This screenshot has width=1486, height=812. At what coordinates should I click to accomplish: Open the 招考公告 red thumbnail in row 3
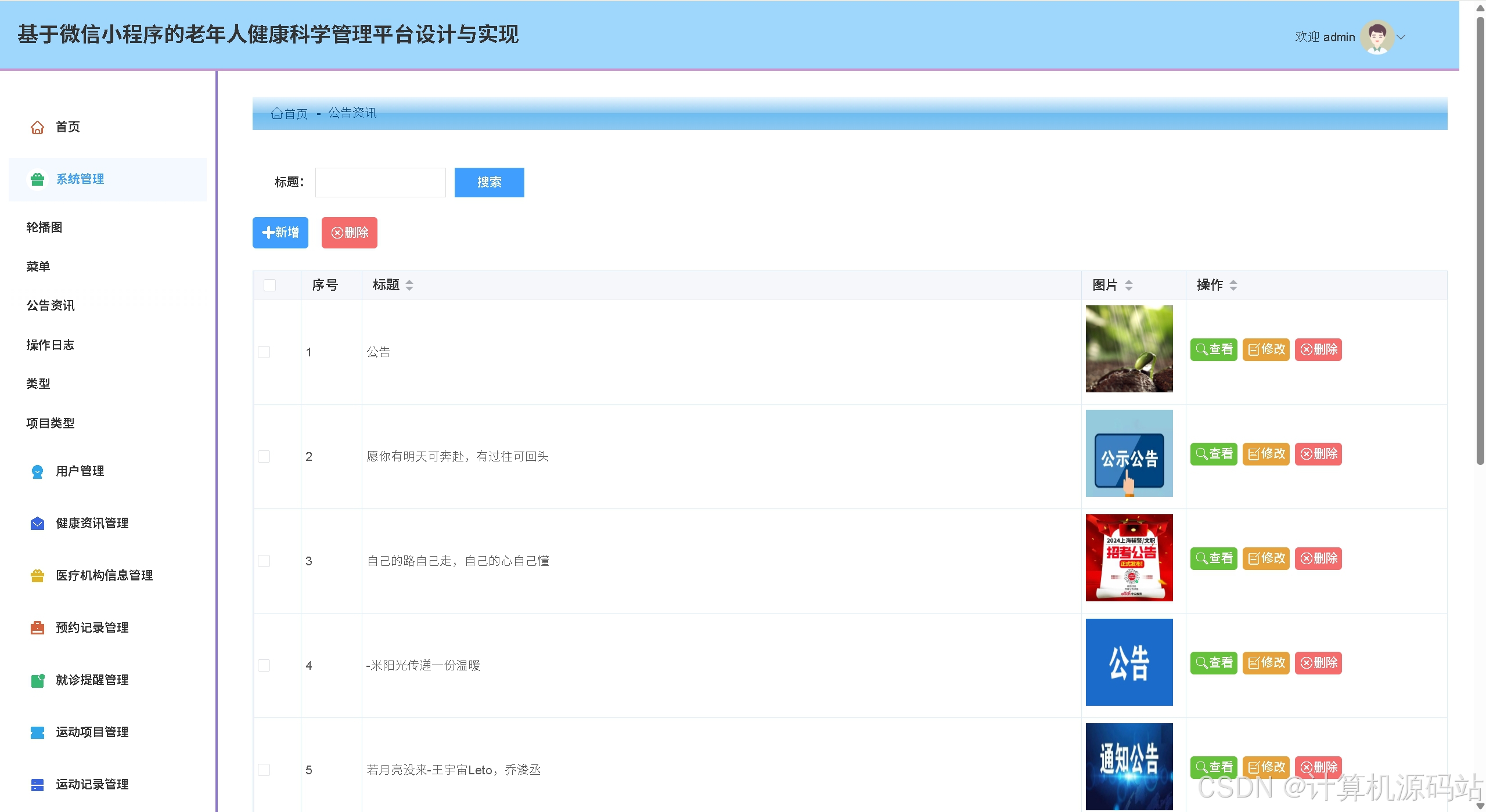coord(1129,558)
